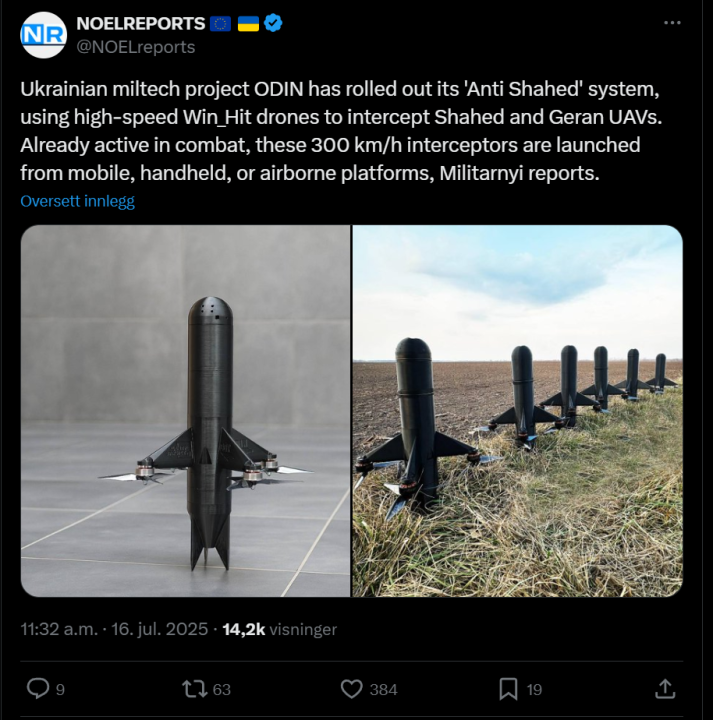The image size is (713, 720).
Task: Click the blue verified badge
Action: click(272, 22)
